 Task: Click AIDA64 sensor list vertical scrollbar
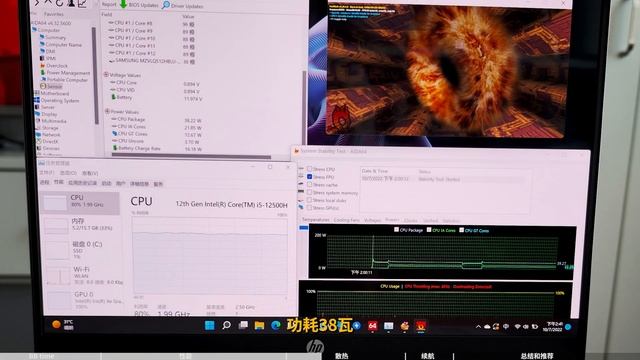[x=304, y=107]
